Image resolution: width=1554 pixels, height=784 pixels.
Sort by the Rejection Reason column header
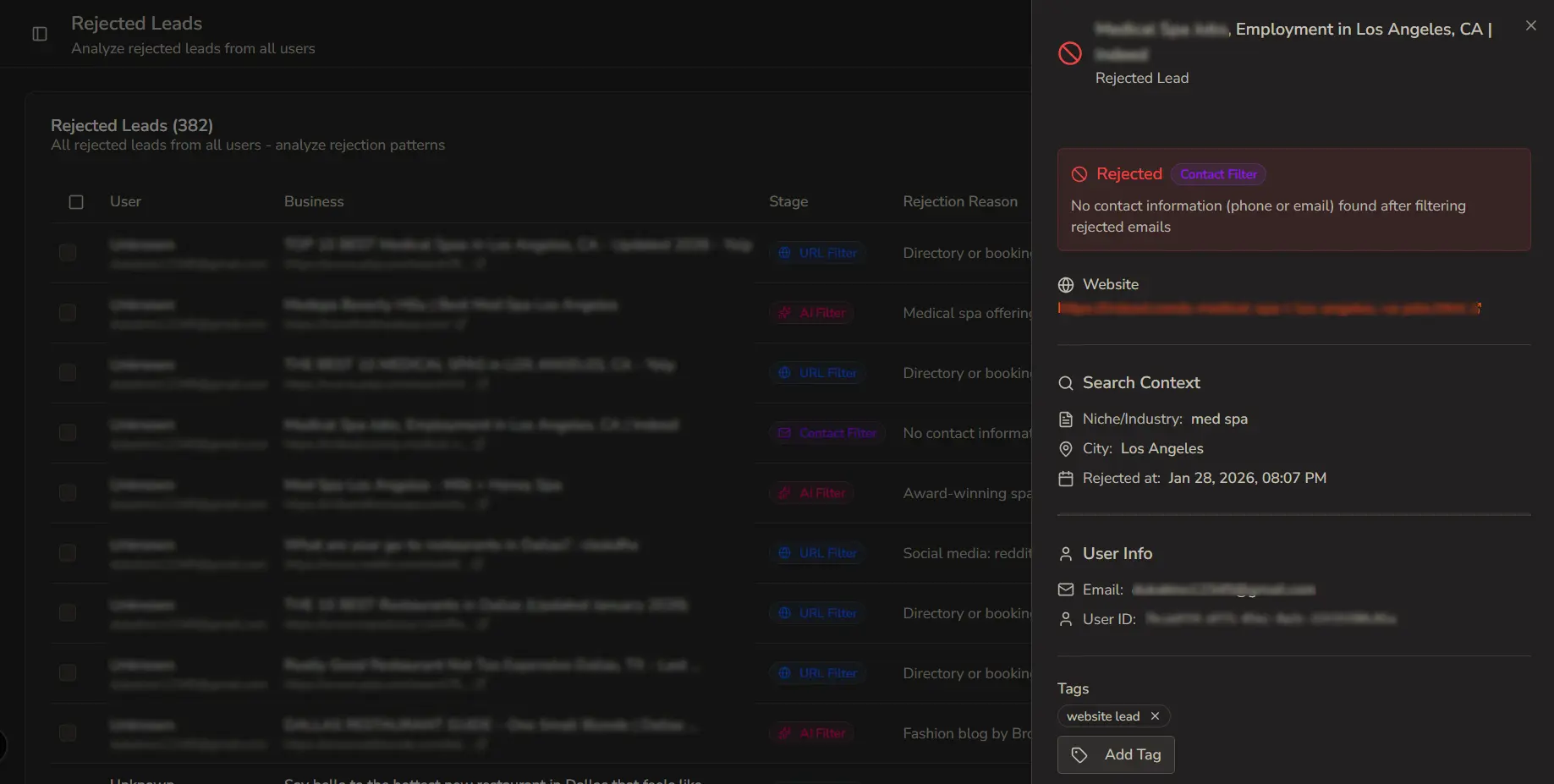959,202
